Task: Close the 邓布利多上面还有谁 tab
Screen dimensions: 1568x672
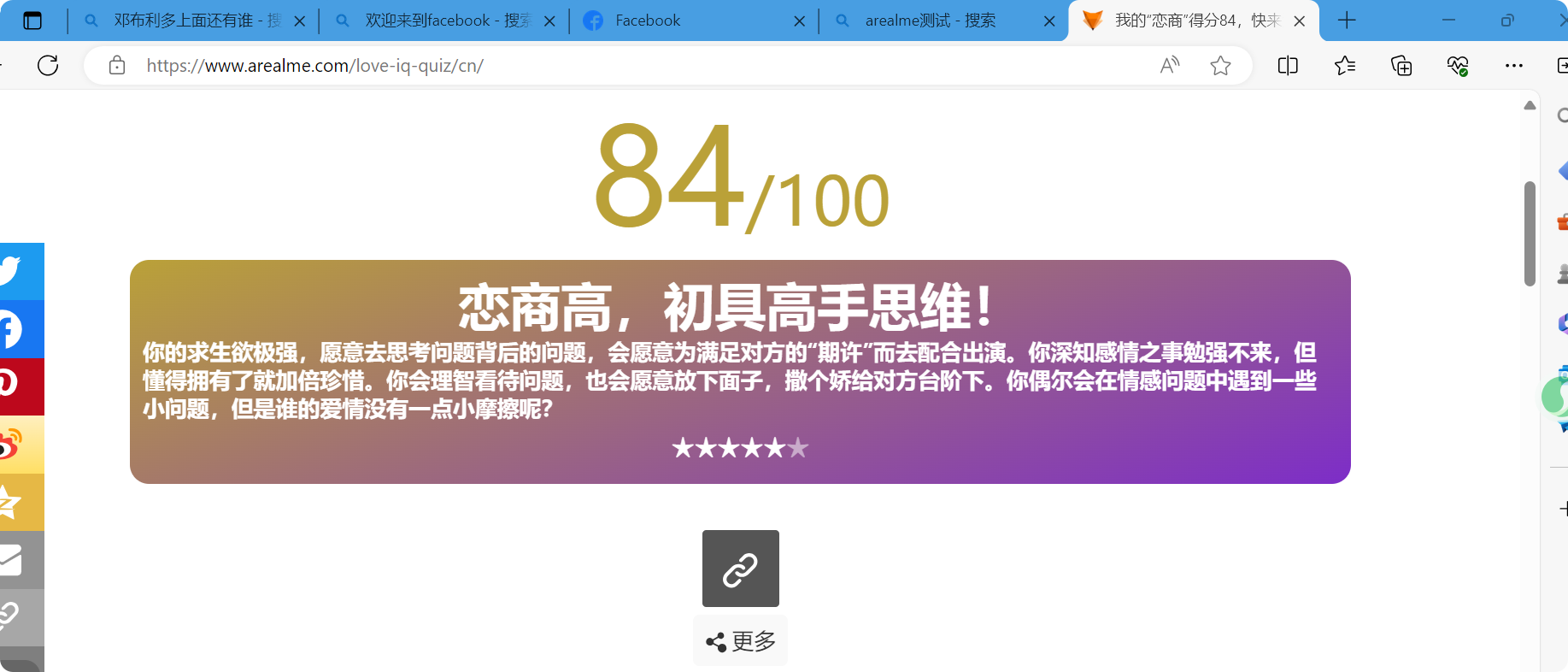Action: pos(300,21)
